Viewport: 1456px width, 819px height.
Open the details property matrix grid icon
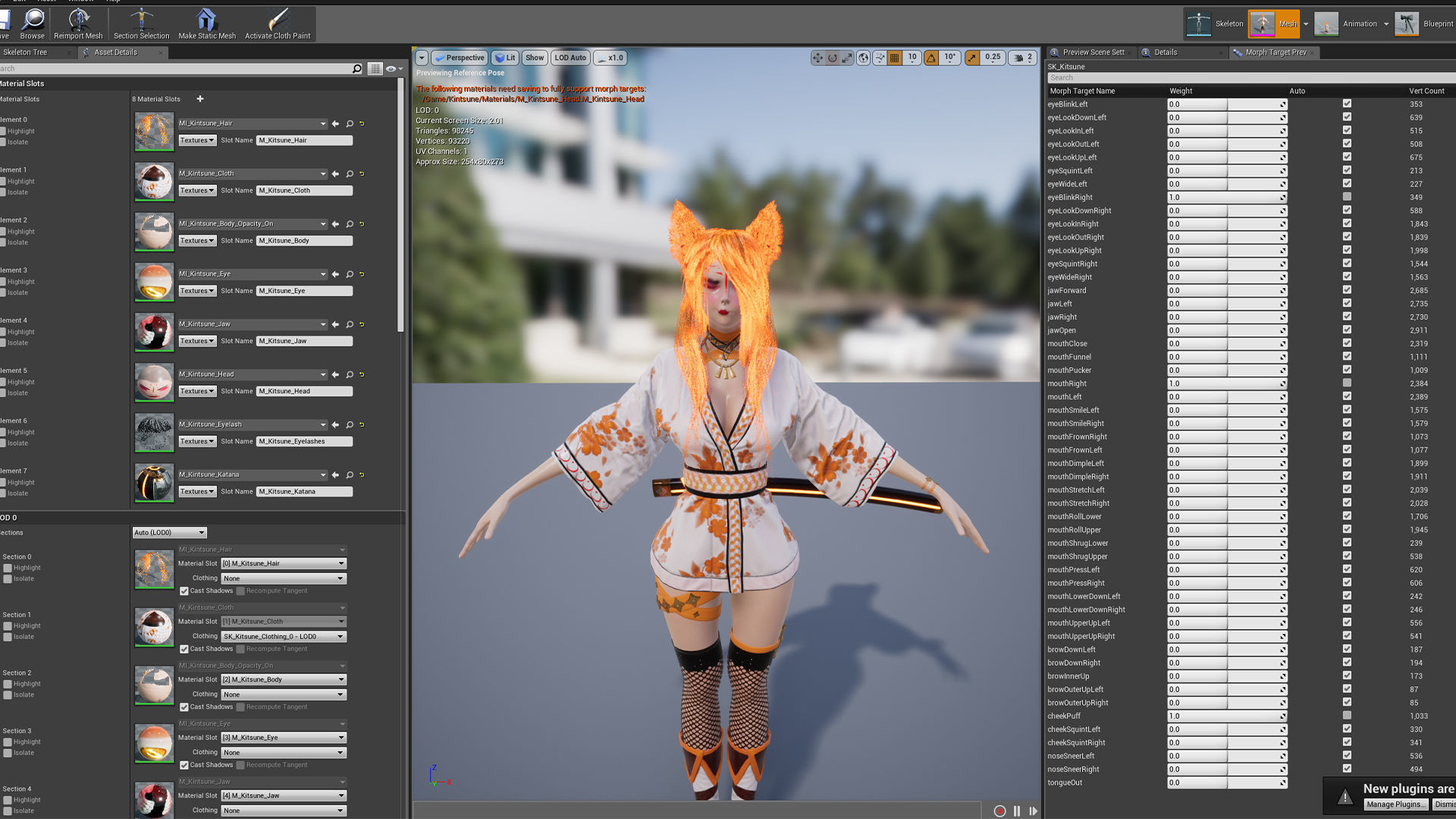point(375,69)
